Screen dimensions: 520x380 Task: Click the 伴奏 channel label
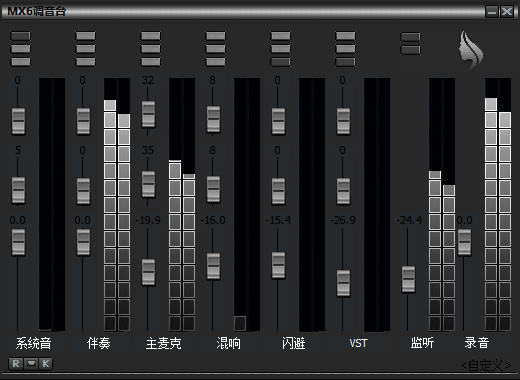click(x=98, y=343)
